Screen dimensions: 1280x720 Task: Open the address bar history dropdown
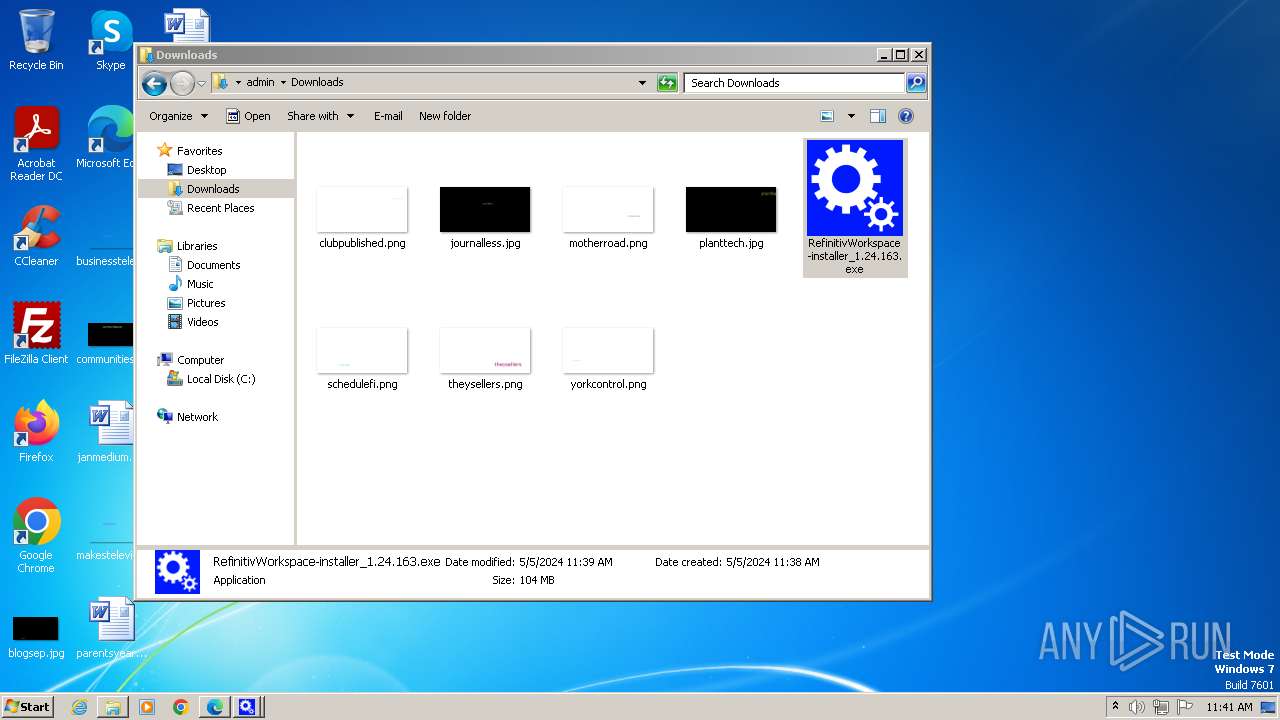click(x=642, y=83)
